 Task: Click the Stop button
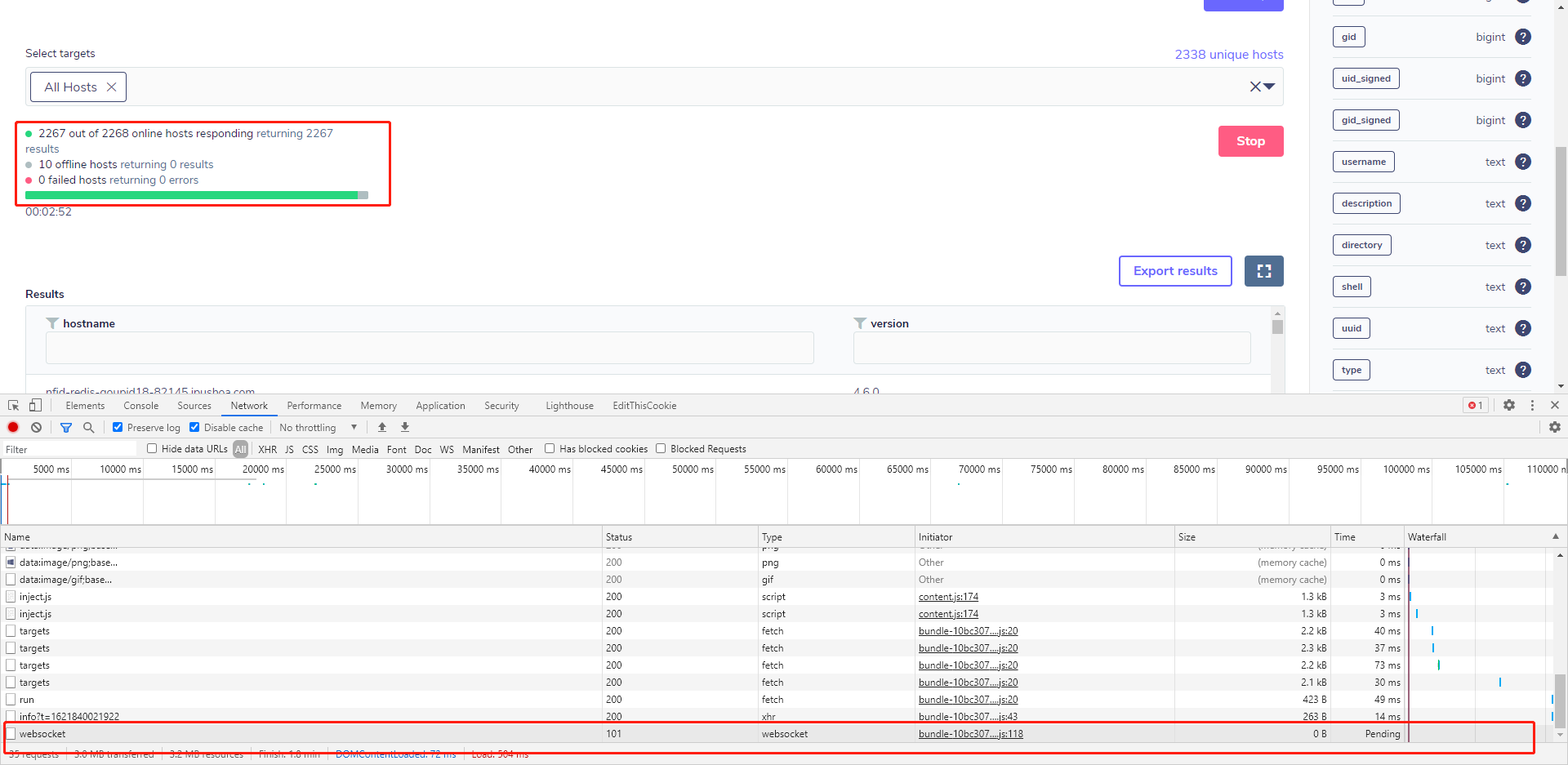click(x=1250, y=140)
